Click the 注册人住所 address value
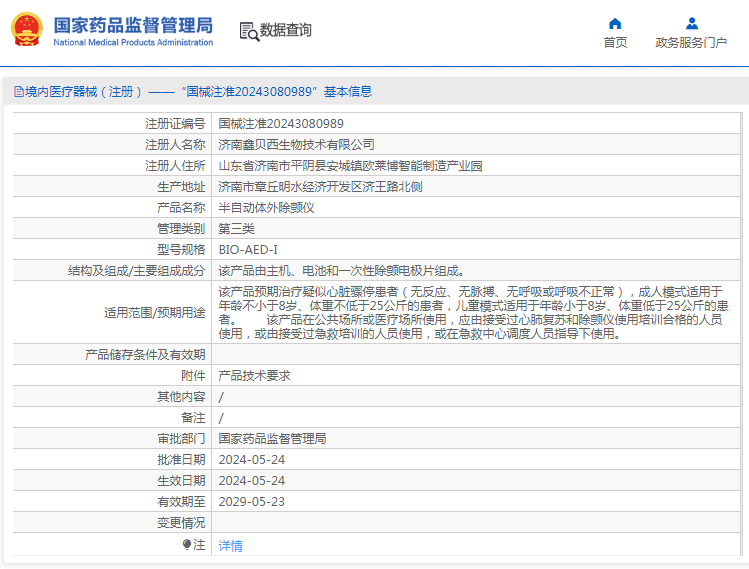Viewport: 749px width, 569px height. pos(350,166)
